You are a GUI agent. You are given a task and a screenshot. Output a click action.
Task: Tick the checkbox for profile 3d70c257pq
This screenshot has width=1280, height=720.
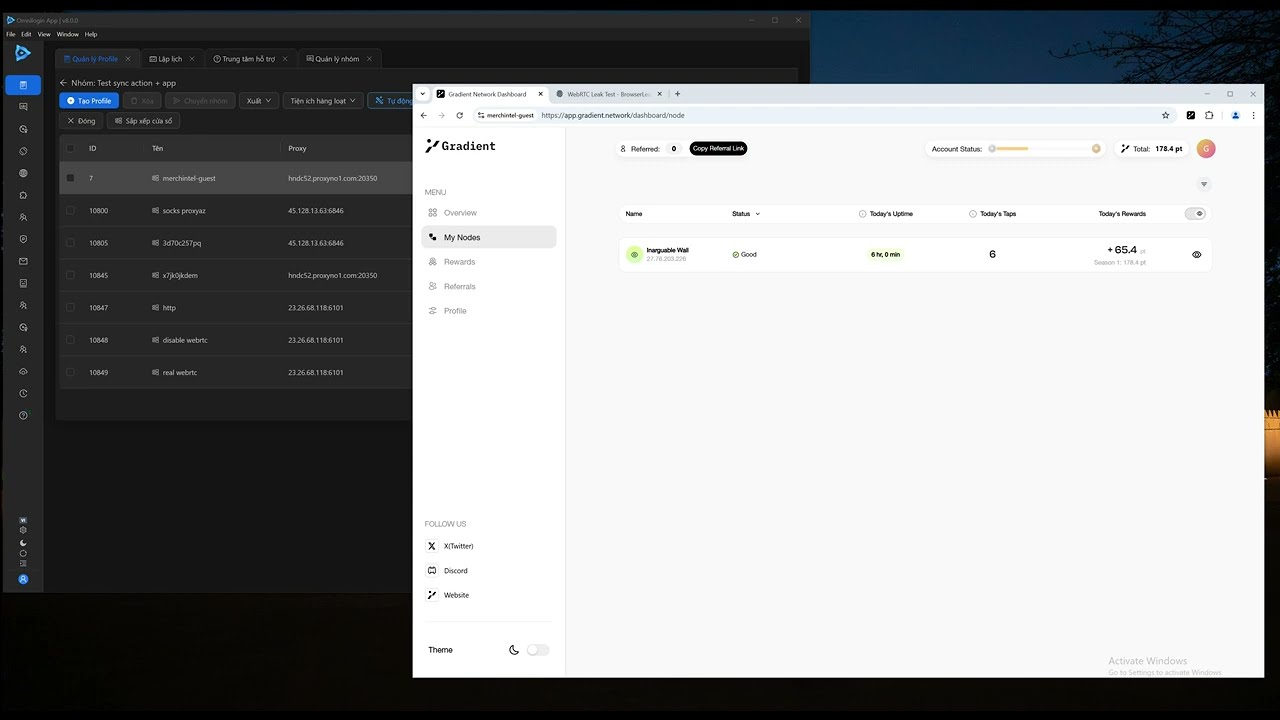pos(70,243)
